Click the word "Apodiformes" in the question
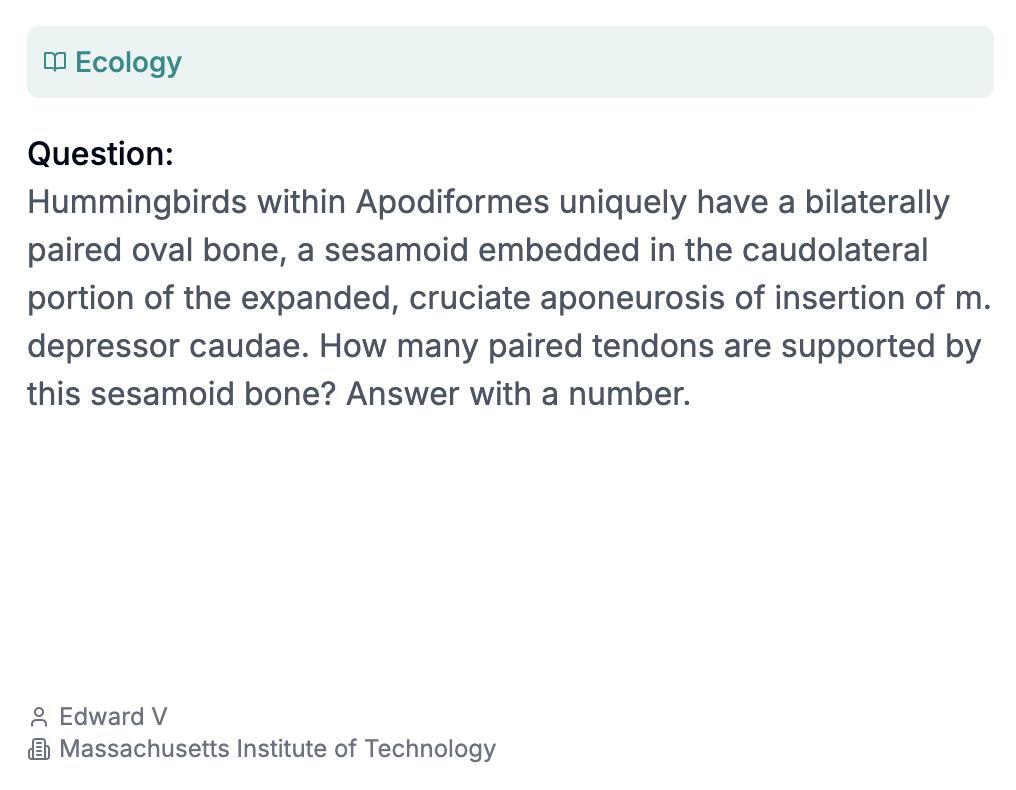1016x790 pixels. point(452,202)
